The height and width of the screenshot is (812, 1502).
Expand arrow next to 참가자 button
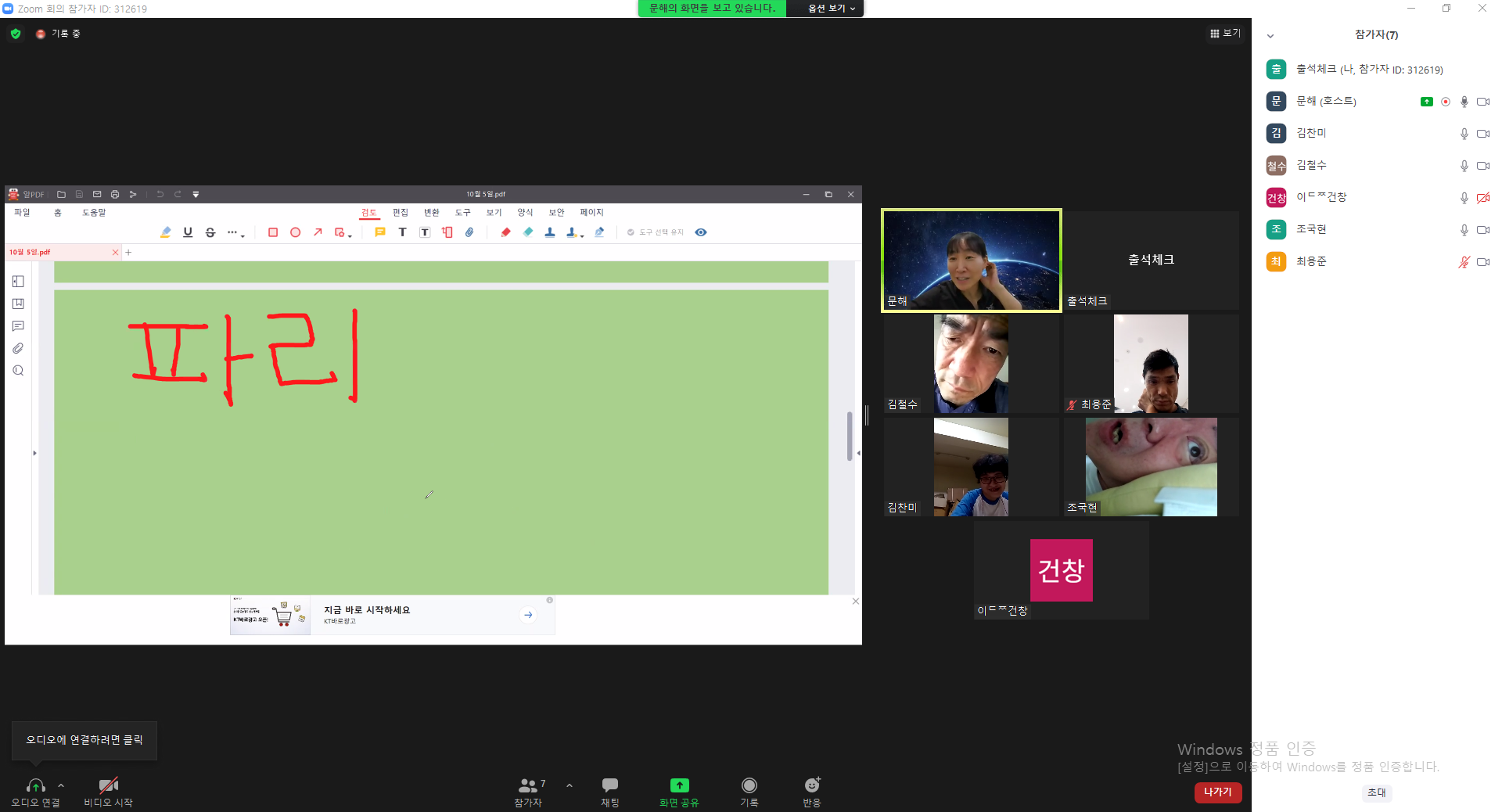click(570, 785)
